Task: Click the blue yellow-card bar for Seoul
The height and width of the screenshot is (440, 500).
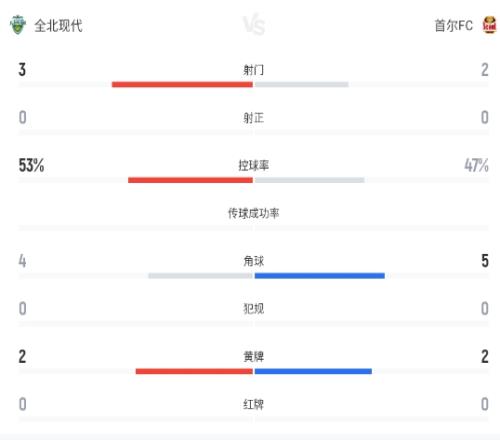Action: (x=313, y=371)
